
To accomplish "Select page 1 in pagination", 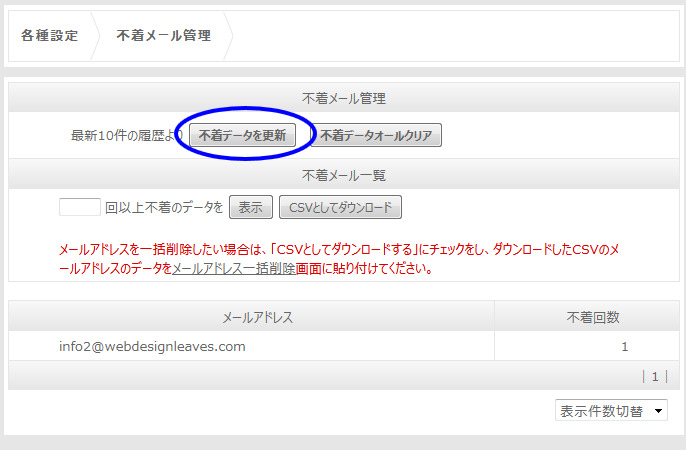I will (x=655, y=377).
